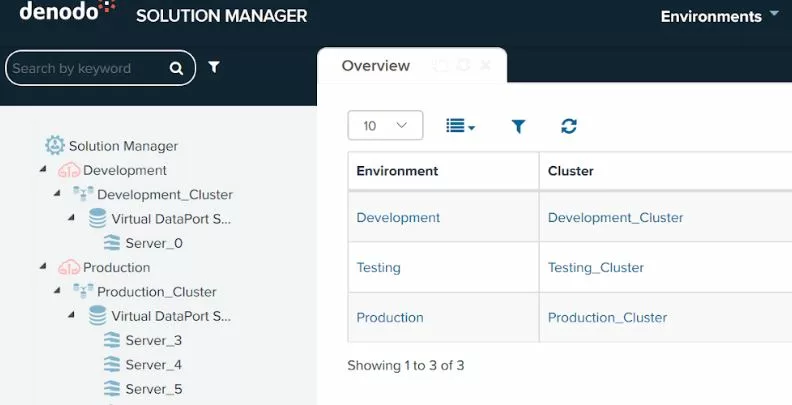Select the Overview tab
This screenshot has height=405, width=792.
pos(376,66)
